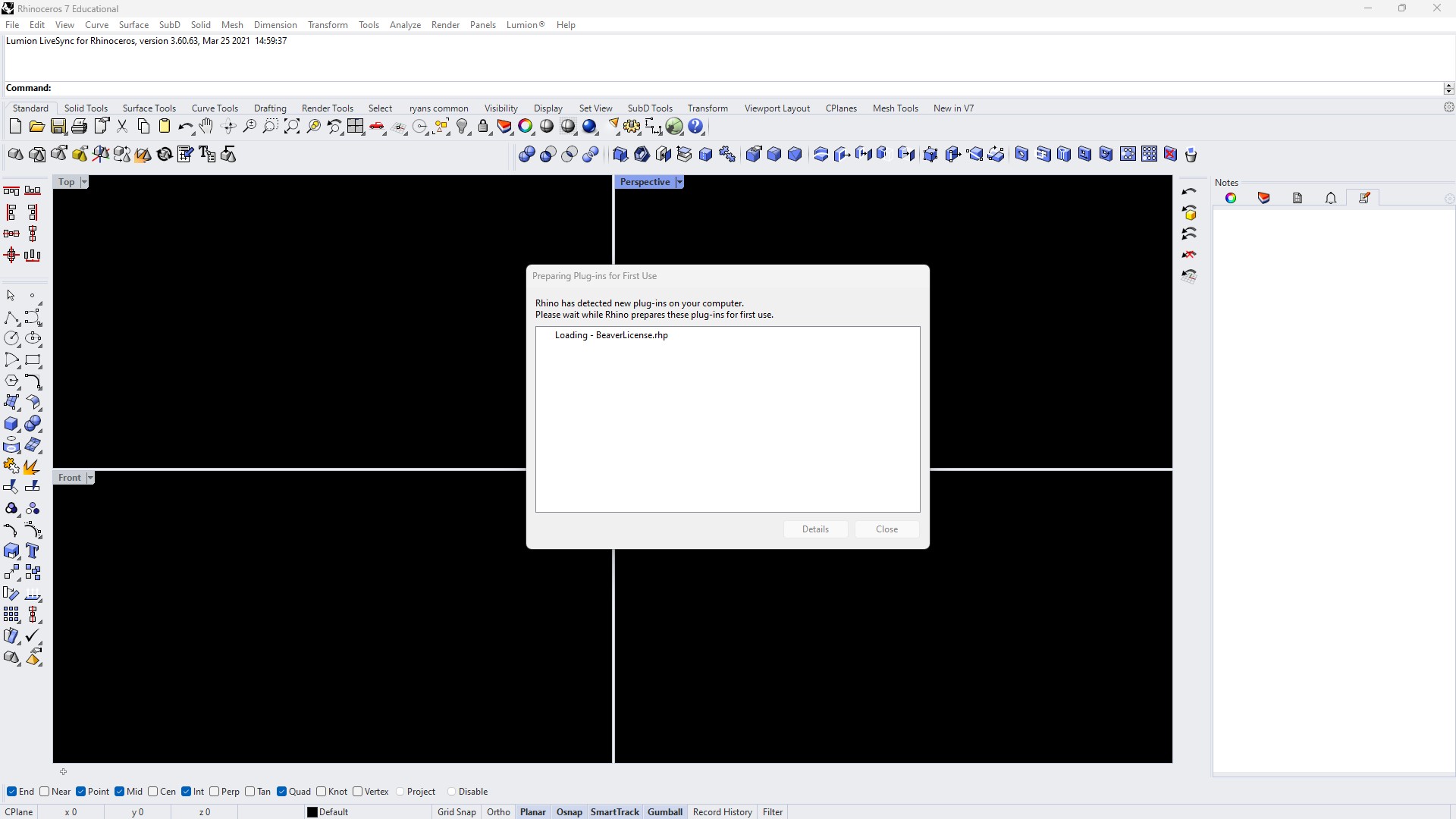Screen dimensions: 1456x819
Task: Open the Front viewport menu arrow
Action: click(x=89, y=478)
